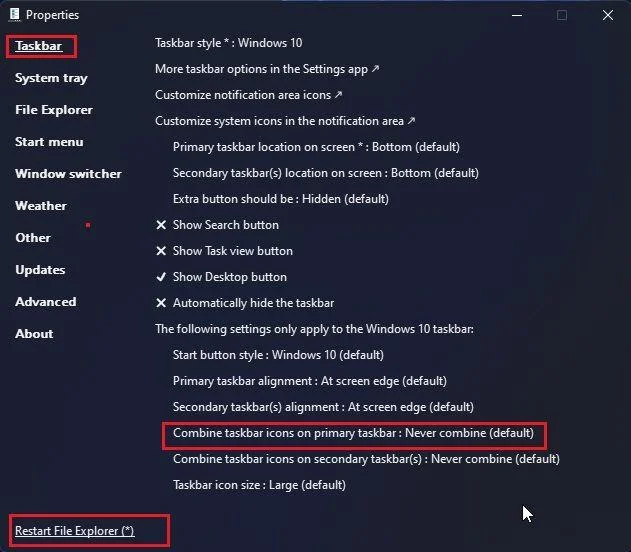Open the About section
This screenshot has height=552, width=631.
tap(34, 334)
